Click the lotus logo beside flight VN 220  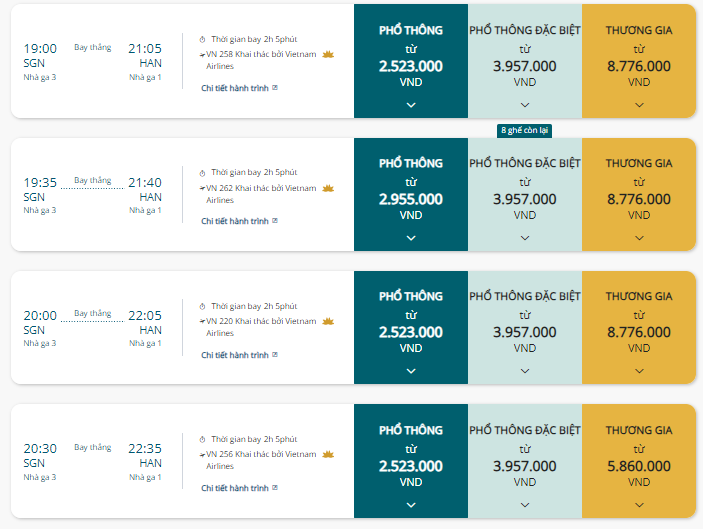pos(328,321)
